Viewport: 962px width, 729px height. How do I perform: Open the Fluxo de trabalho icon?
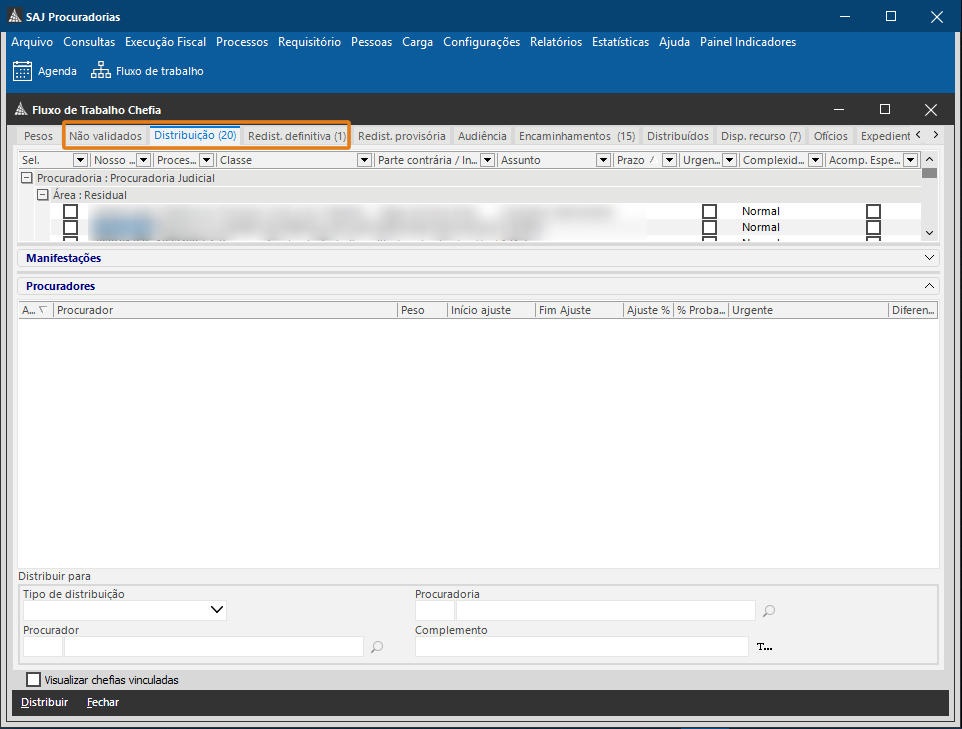(x=100, y=71)
